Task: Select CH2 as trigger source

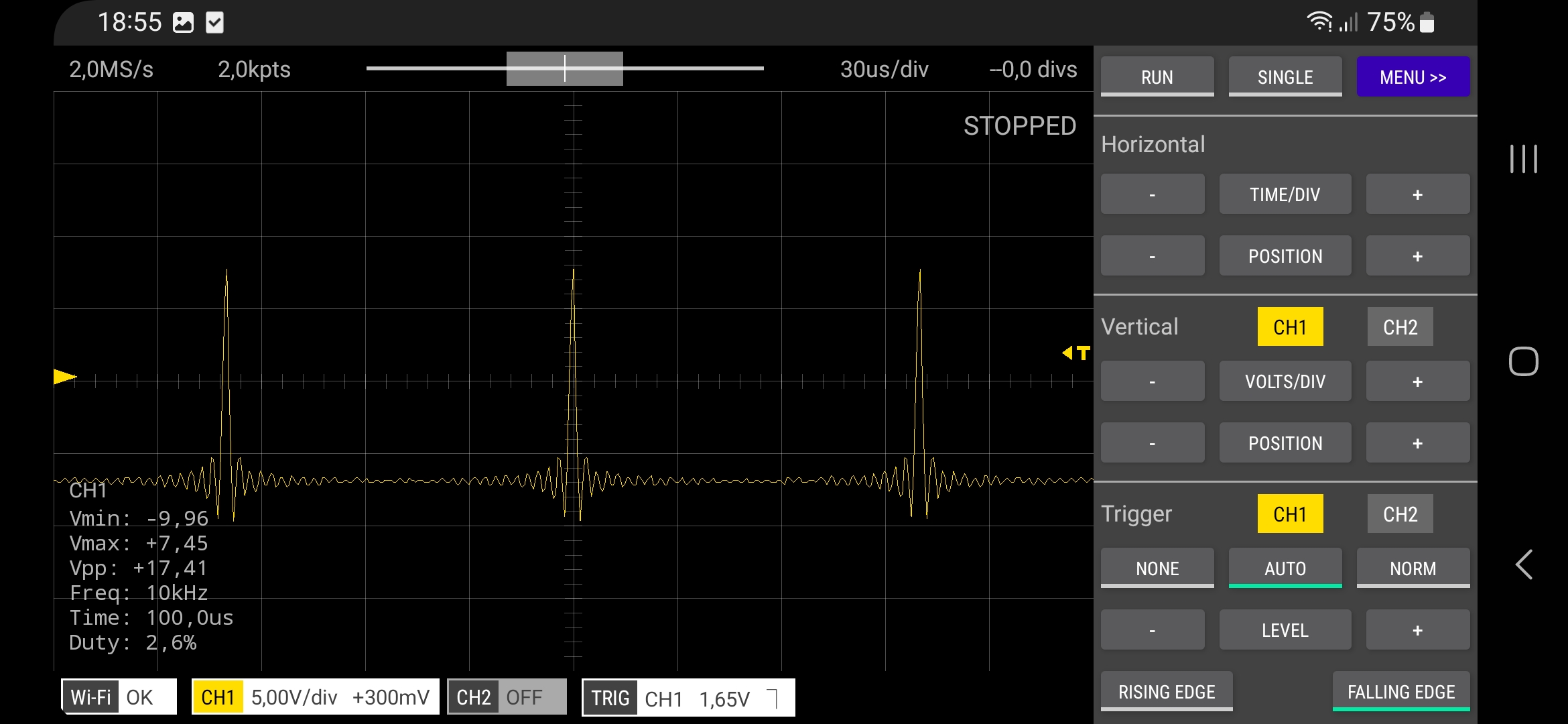Action: [1400, 514]
